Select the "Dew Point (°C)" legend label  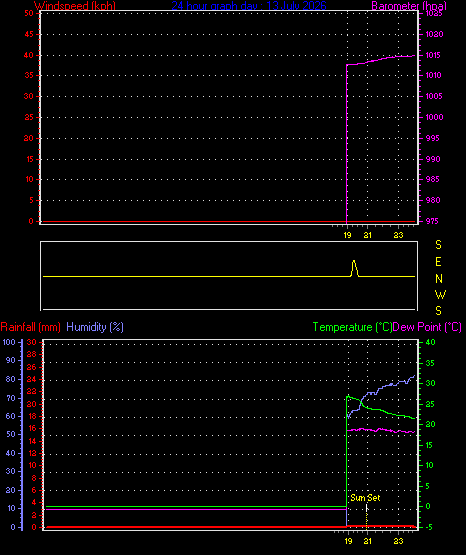pos(427,327)
